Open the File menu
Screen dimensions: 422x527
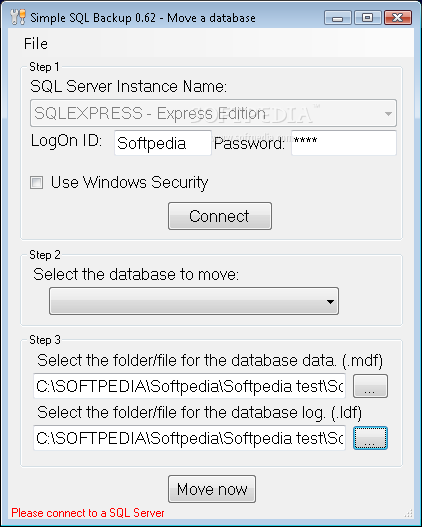point(36,44)
